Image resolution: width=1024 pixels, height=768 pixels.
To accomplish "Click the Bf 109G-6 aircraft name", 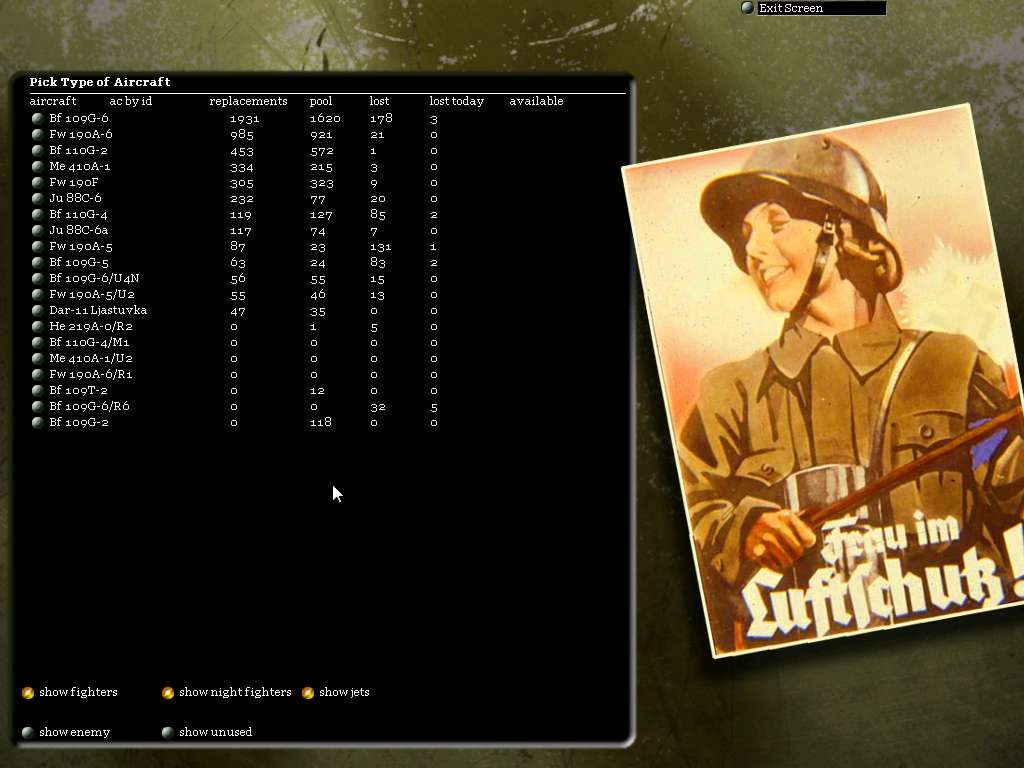I will click(x=79, y=118).
